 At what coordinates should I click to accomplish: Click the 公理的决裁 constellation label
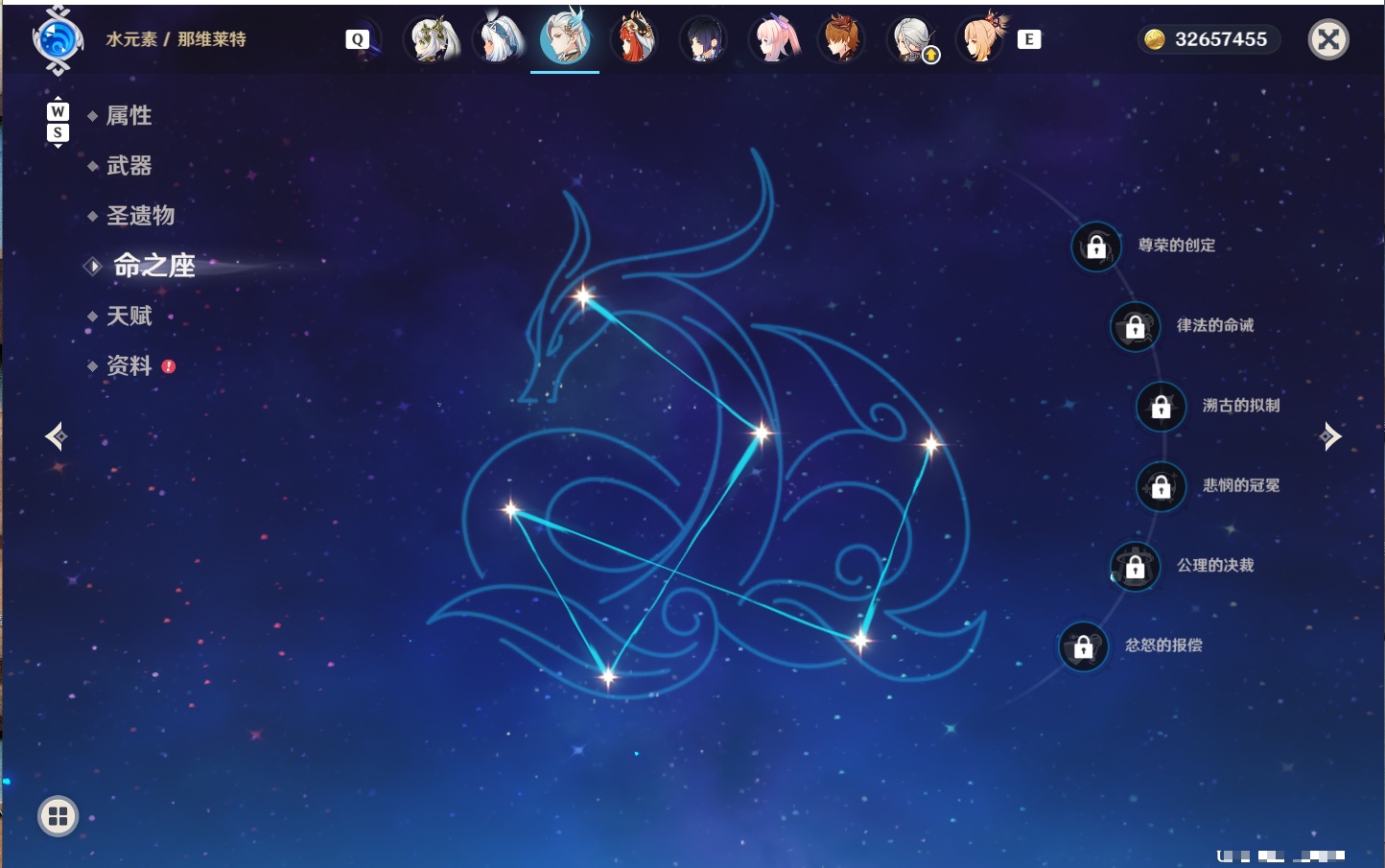click(x=1215, y=565)
